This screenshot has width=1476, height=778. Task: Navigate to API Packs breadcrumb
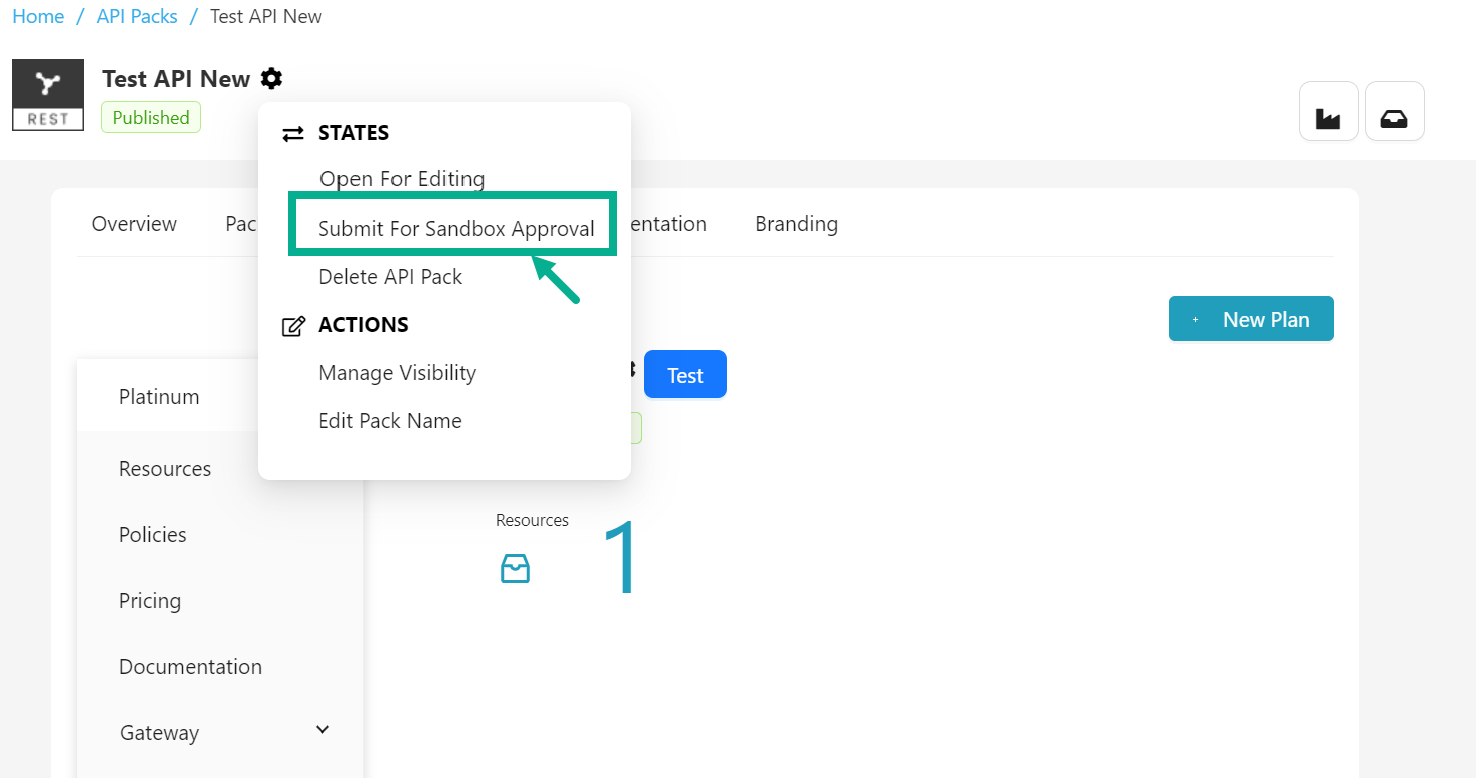[x=137, y=17]
